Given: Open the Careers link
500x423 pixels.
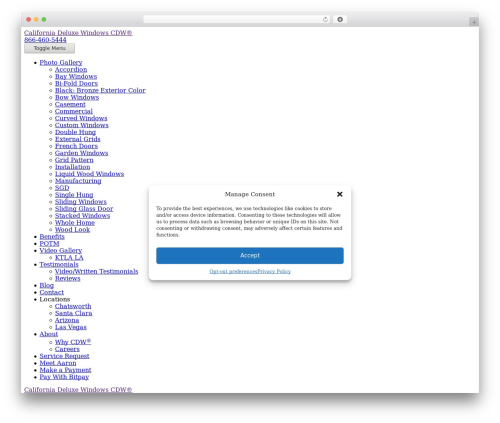Looking at the screenshot, I should 67,349.
